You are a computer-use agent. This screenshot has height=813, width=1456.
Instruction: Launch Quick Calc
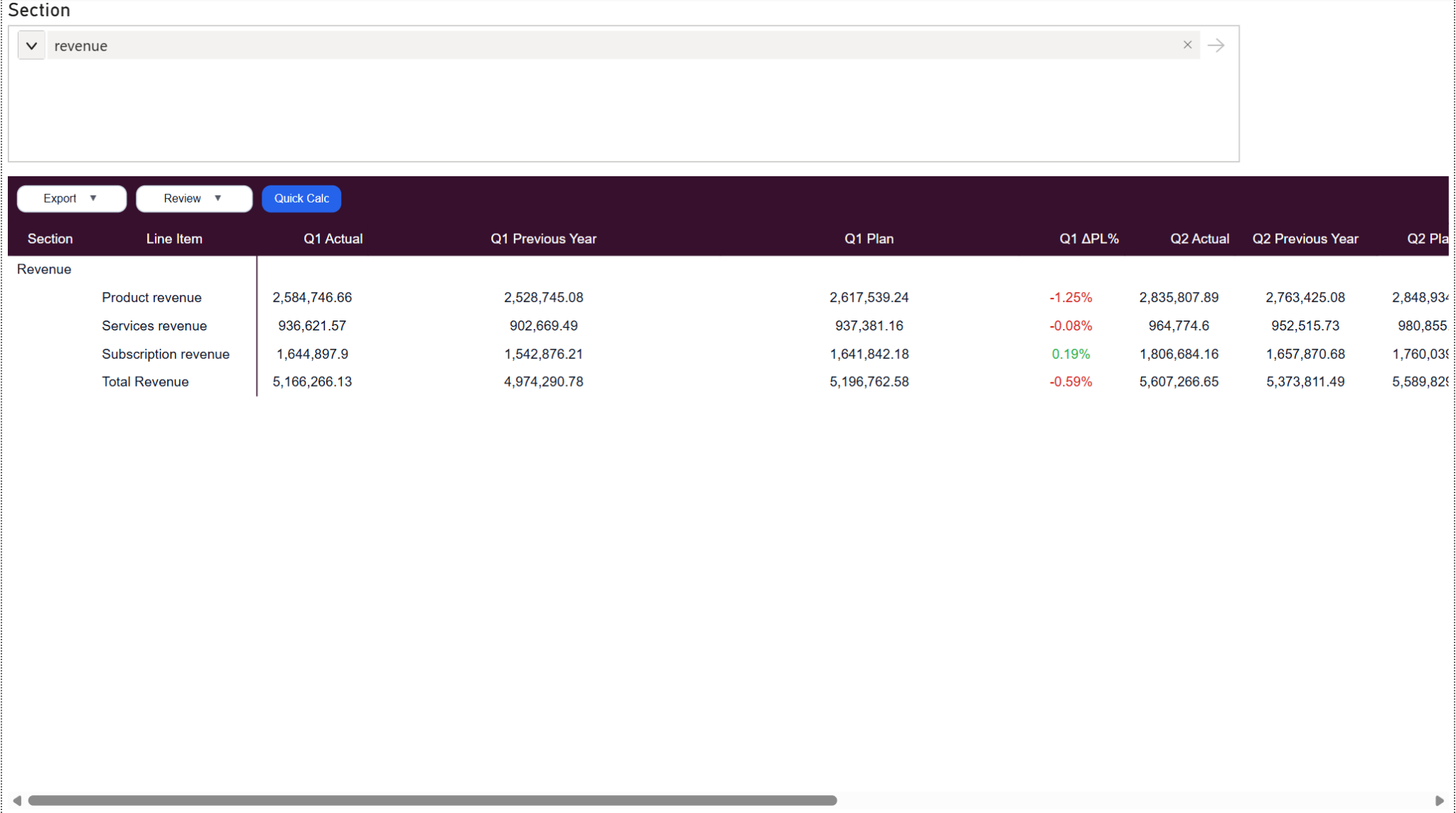pyautogui.click(x=301, y=198)
